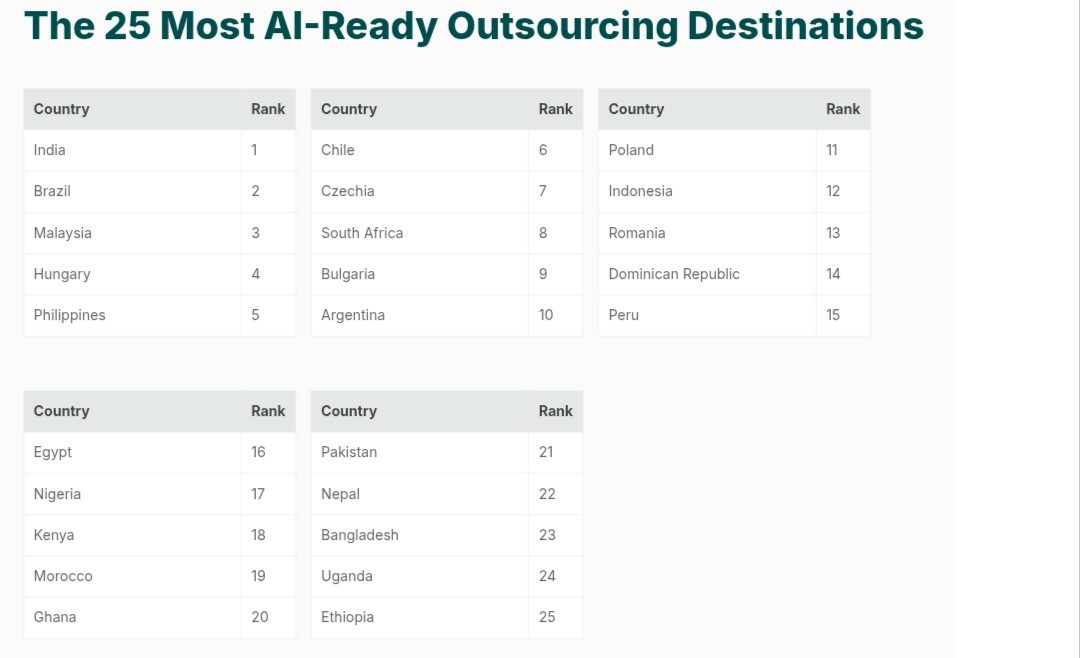
Task: Select the 'Pakistan' cell
Action: pos(419,453)
